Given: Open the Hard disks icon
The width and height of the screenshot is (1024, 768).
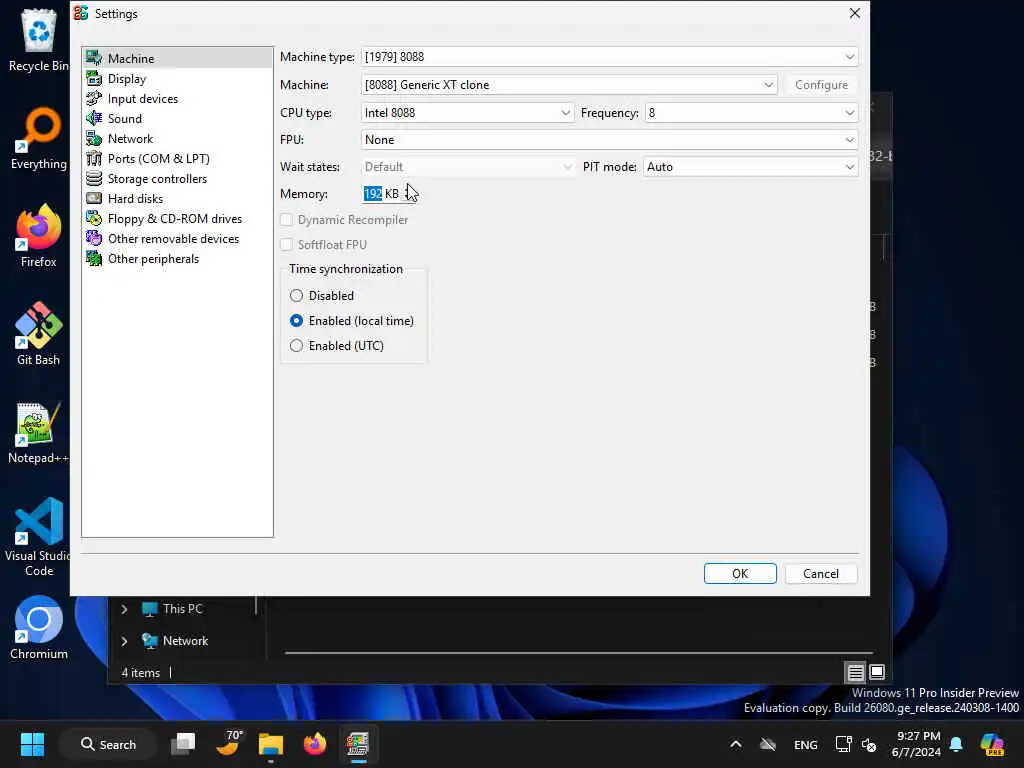Looking at the screenshot, I should (94, 199).
